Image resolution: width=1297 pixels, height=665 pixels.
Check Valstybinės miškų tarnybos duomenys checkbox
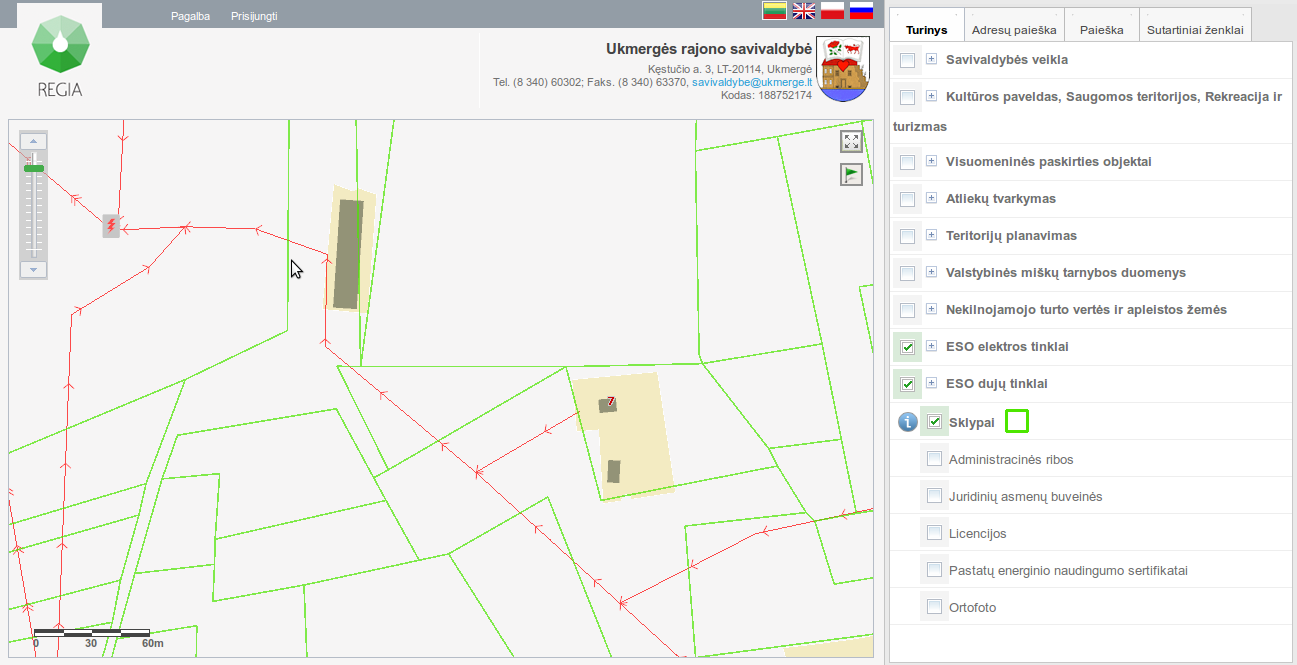point(907,274)
